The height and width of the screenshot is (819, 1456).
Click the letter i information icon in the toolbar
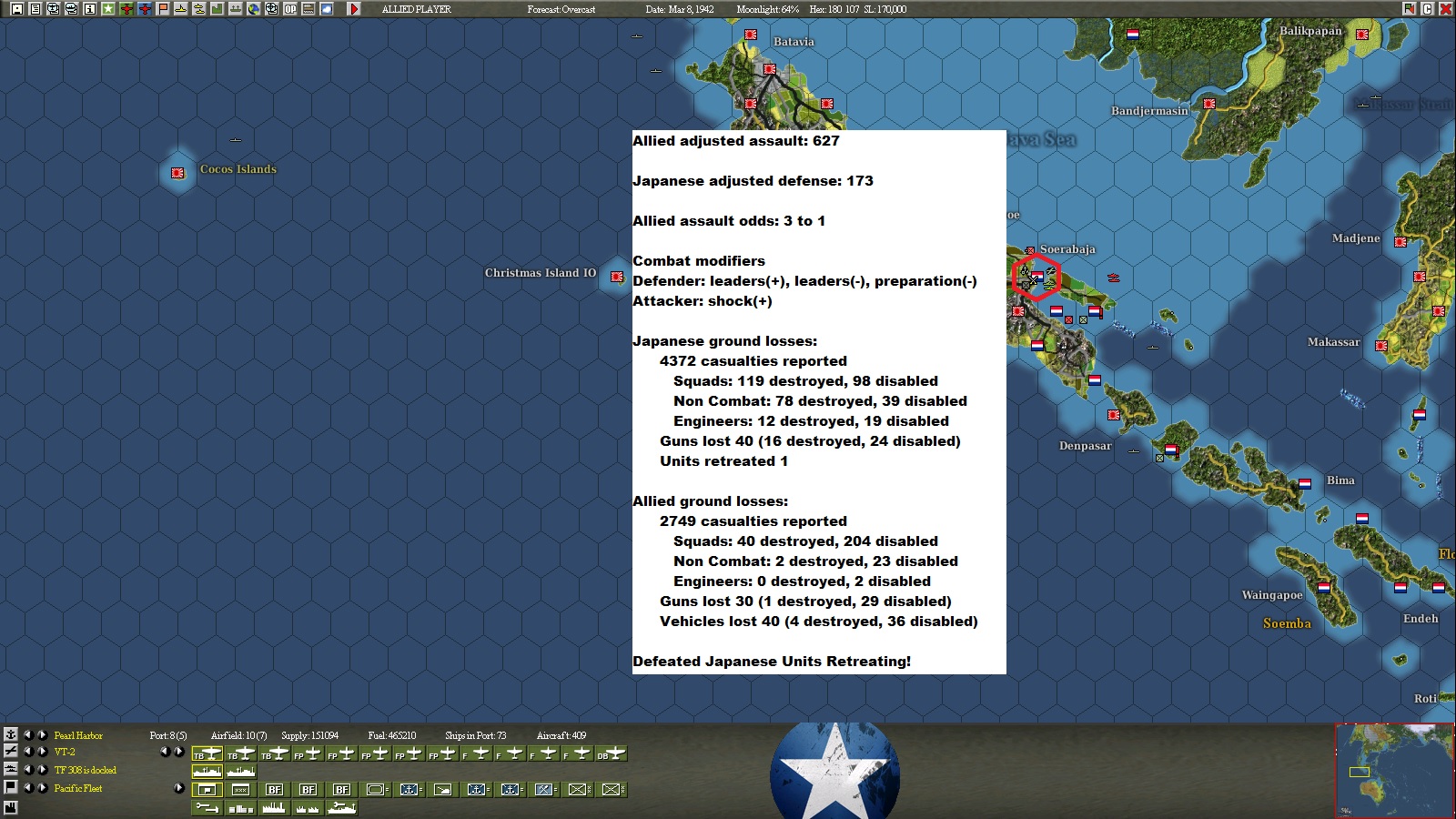[x=90, y=9]
